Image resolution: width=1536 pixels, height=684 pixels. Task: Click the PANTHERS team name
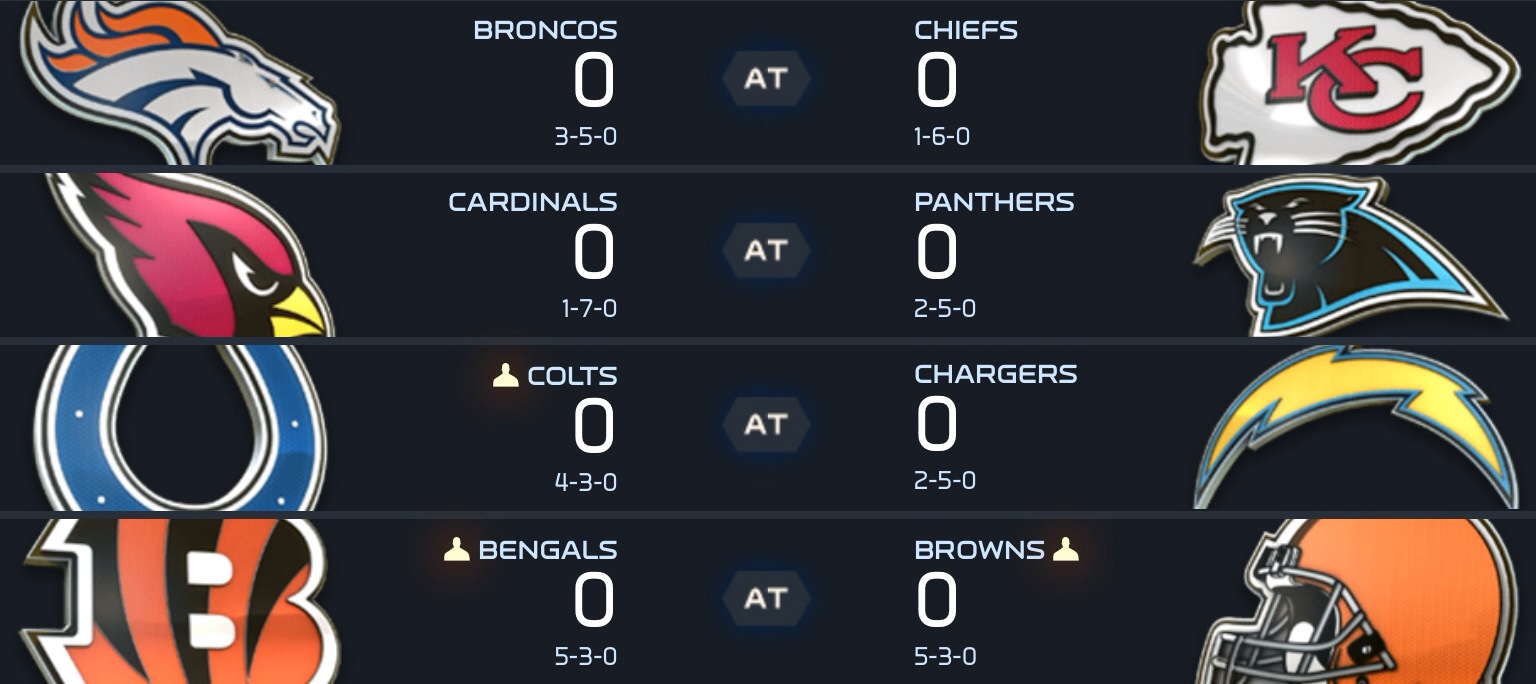(994, 202)
